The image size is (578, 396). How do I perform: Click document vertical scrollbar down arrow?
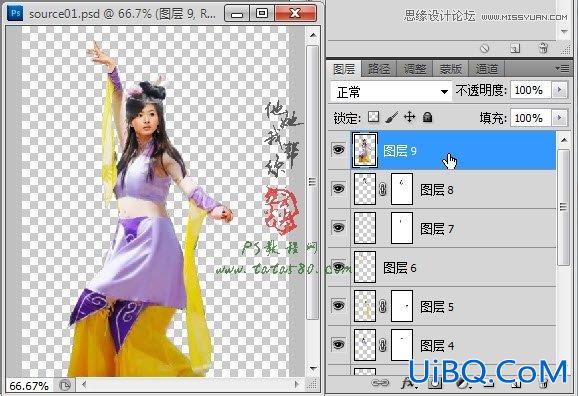pyautogui.click(x=313, y=368)
